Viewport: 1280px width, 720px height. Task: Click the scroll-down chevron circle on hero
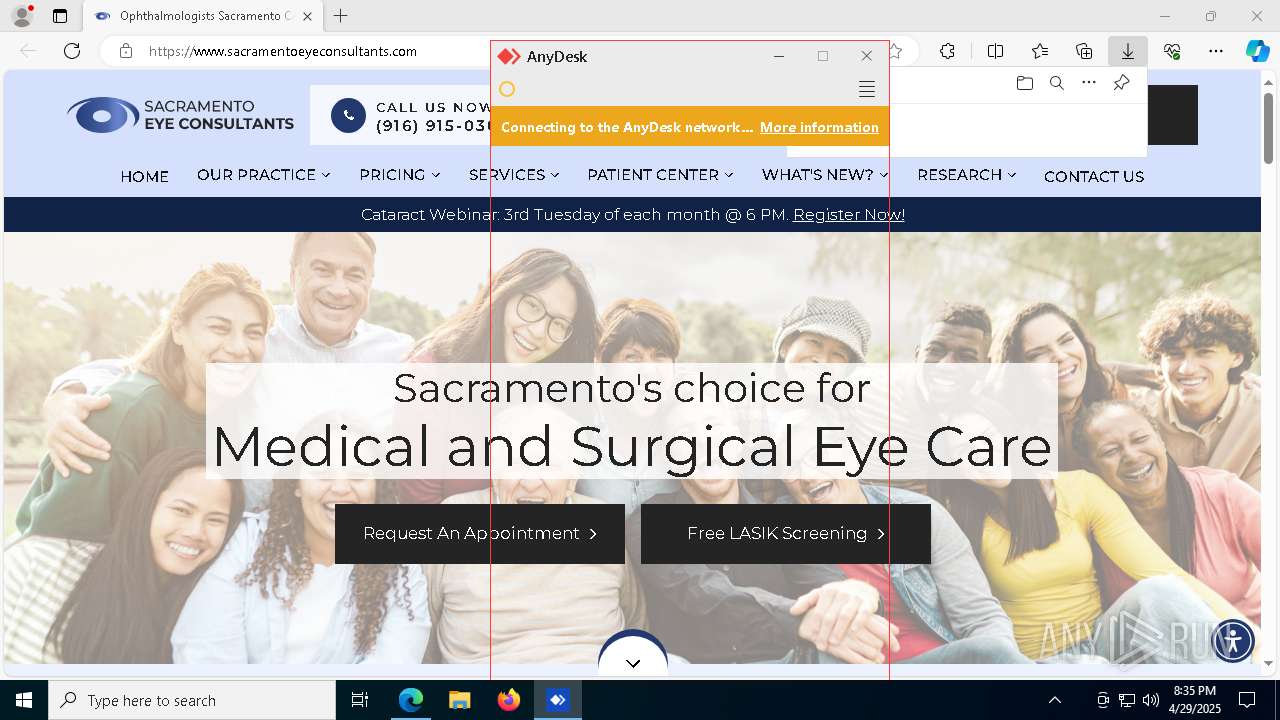[x=633, y=660]
